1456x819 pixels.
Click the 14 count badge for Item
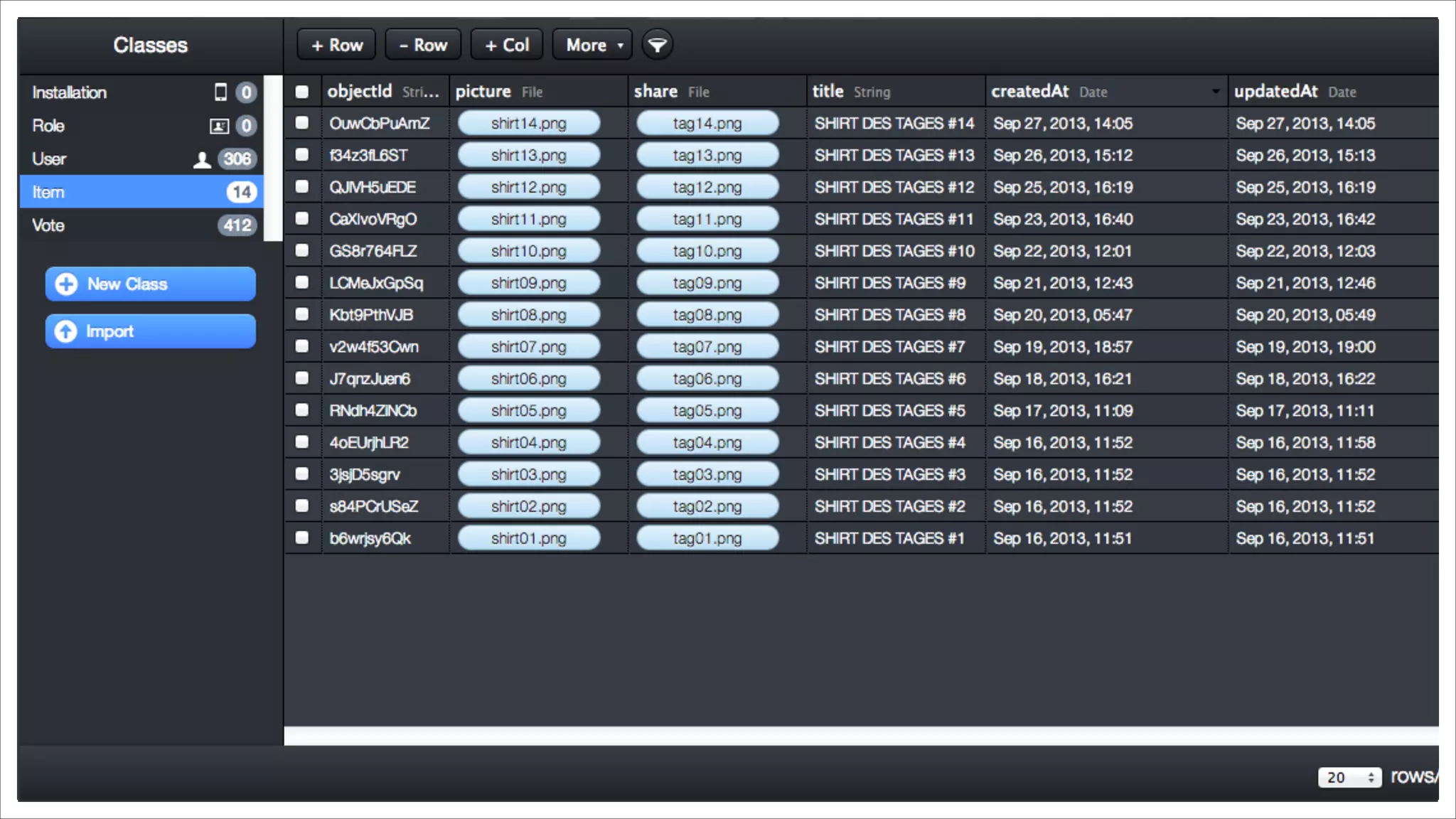(241, 192)
